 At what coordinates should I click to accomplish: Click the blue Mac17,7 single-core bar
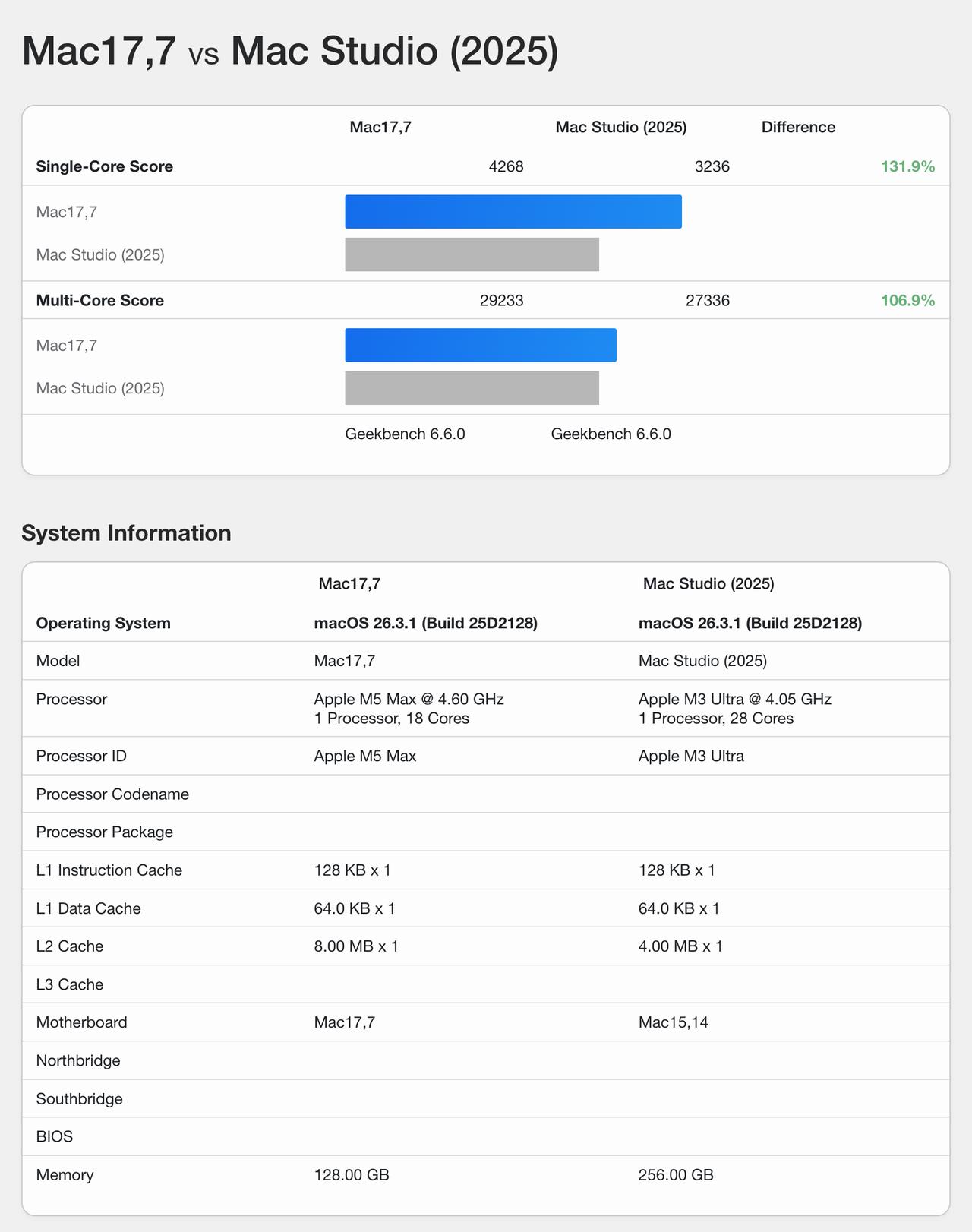point(513,212)
